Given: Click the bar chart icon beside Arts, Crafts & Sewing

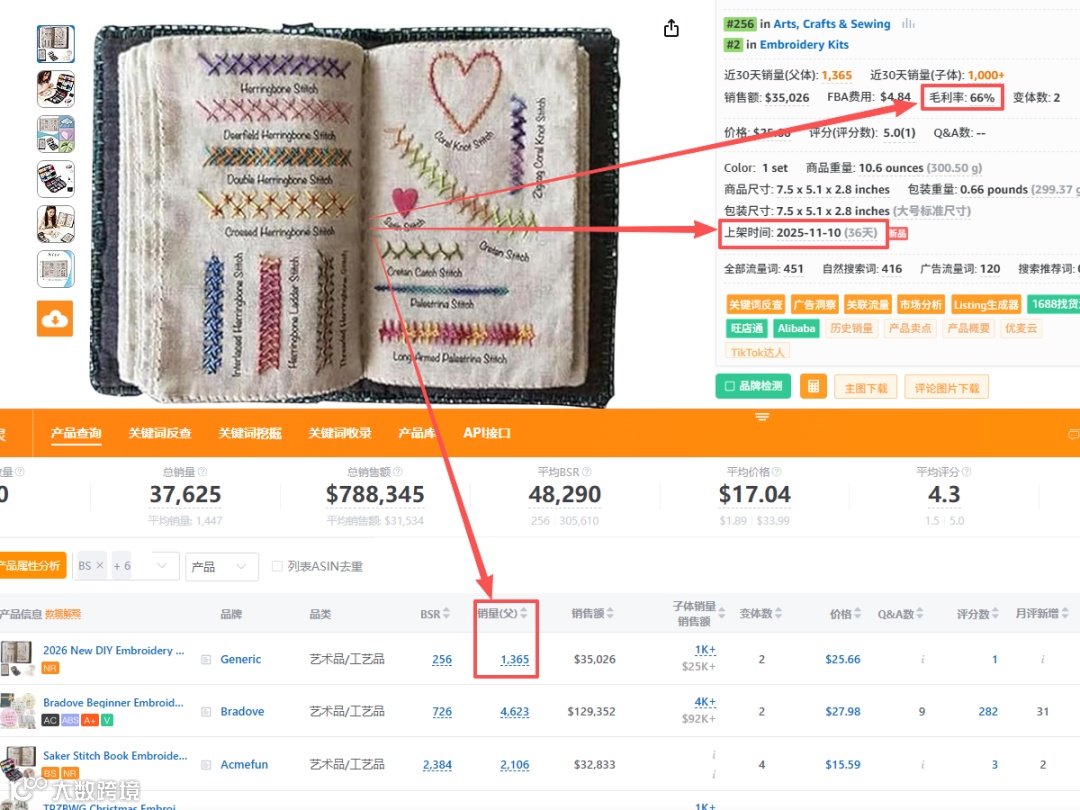Looking at the screenshot, I should [908, 23].
